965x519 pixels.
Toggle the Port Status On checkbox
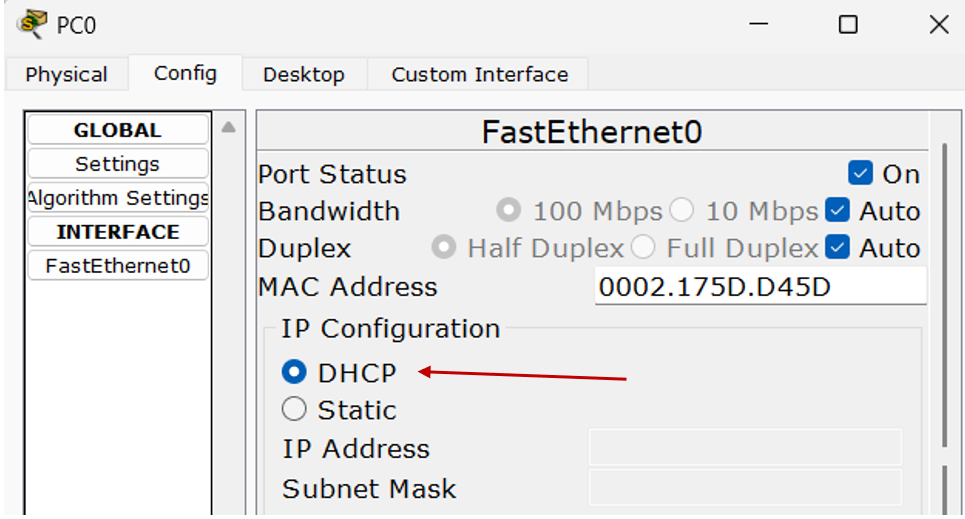tap(860, 174)
